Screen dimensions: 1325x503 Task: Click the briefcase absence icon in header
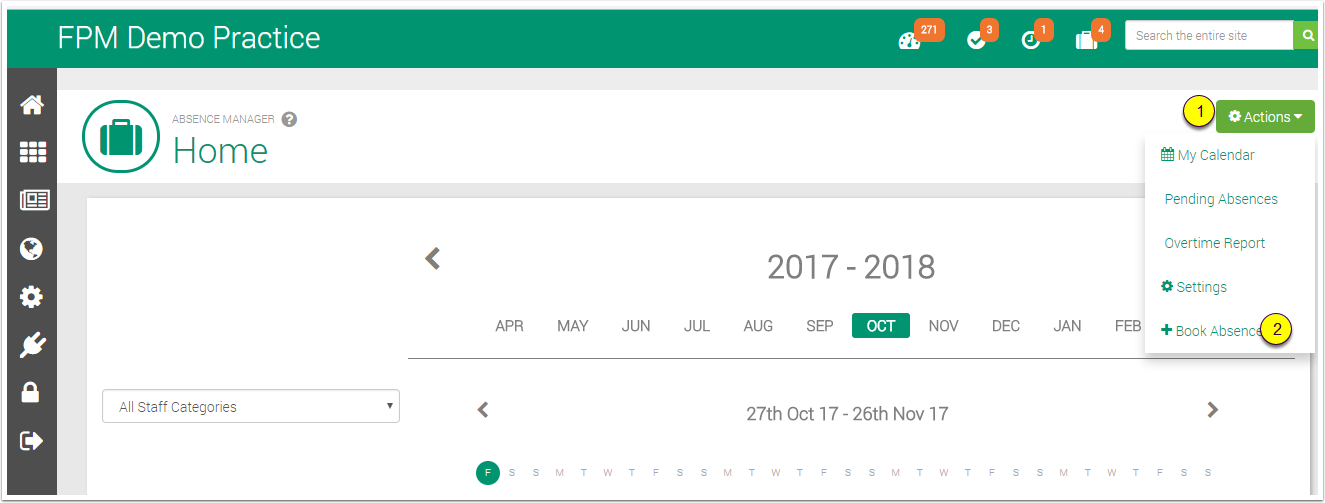(1086, 40)
